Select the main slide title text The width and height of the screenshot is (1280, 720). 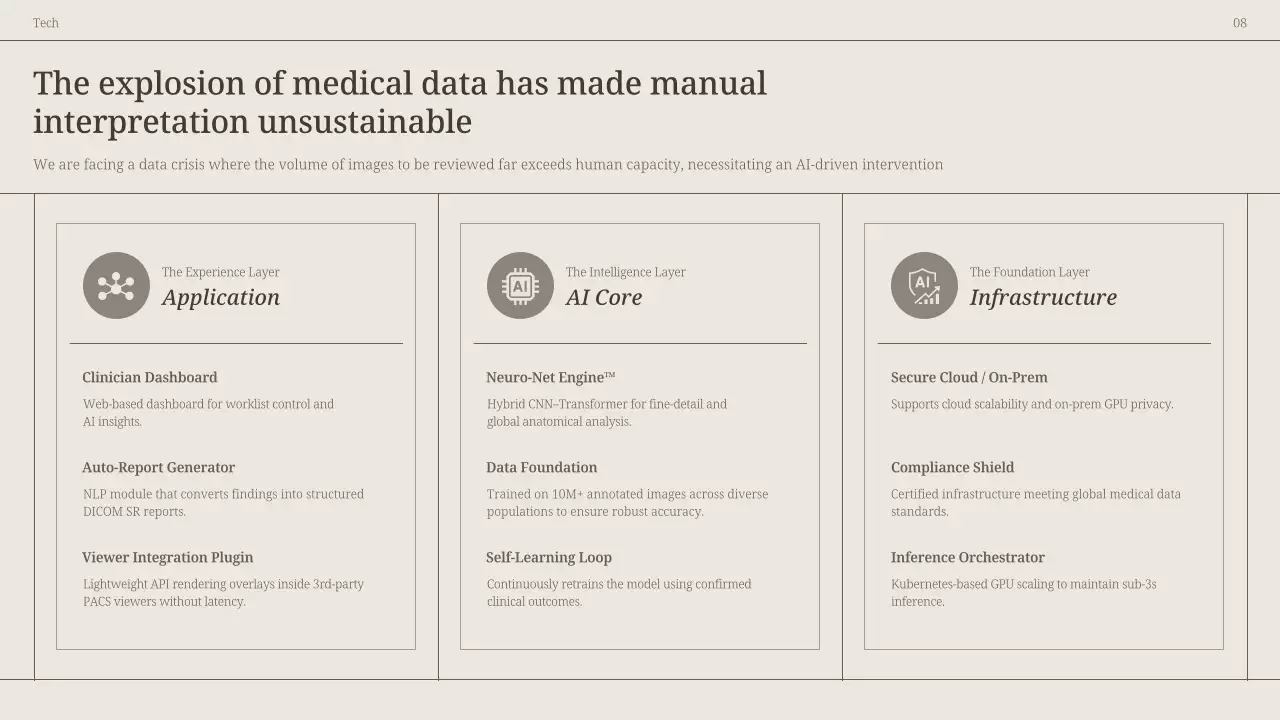[x=400, y=102]
